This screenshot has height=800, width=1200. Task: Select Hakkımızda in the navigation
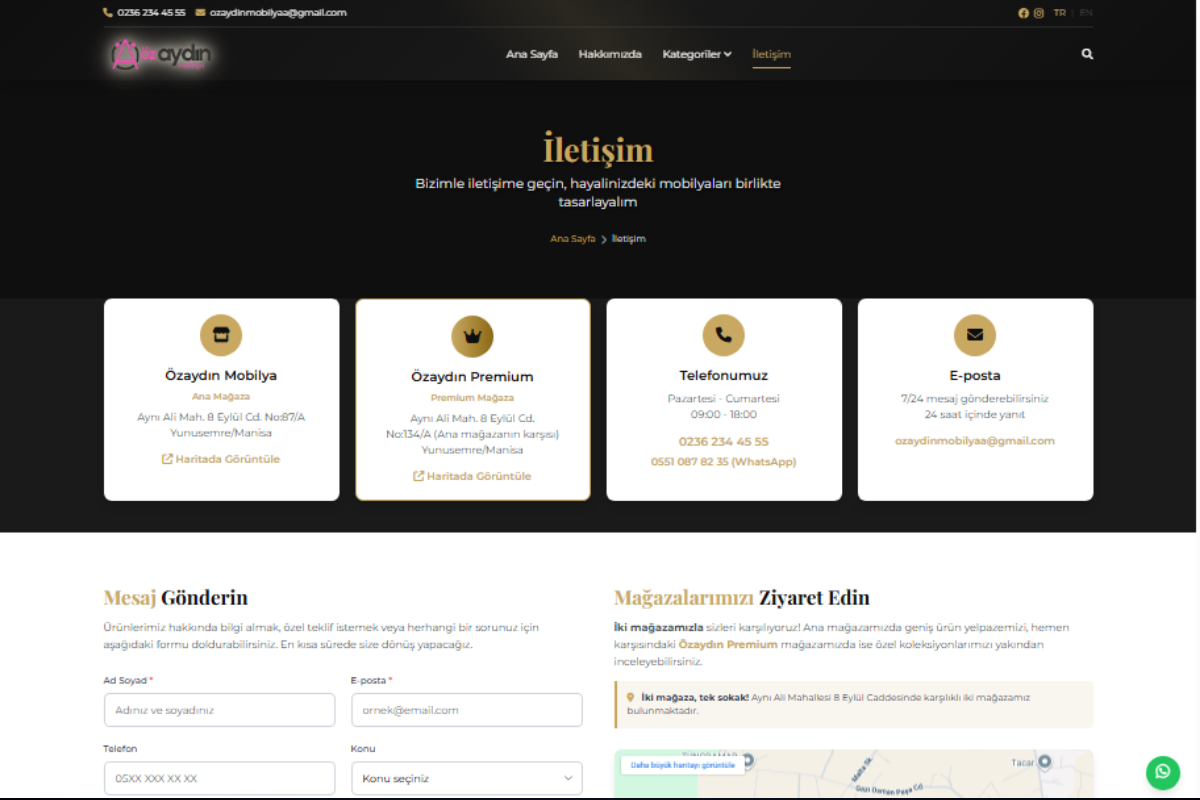(610, 54)
